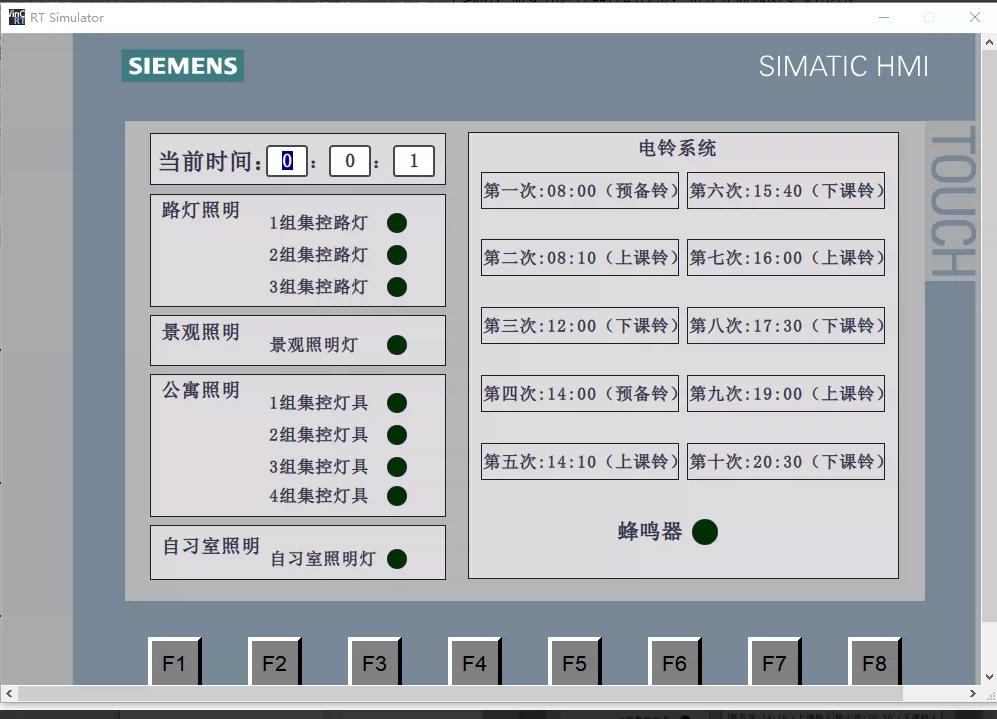Click the SIEMENS logo

[182, 65]
